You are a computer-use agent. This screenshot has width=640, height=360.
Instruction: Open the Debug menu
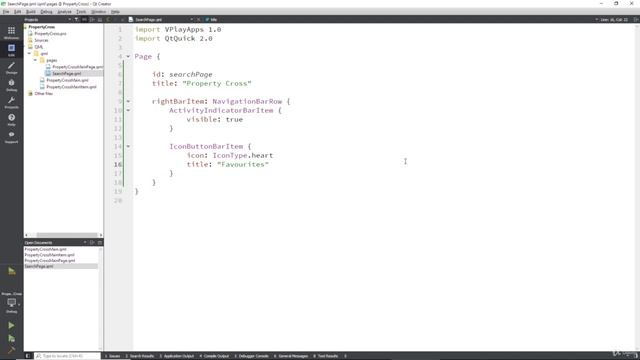[x=46, y=12]
